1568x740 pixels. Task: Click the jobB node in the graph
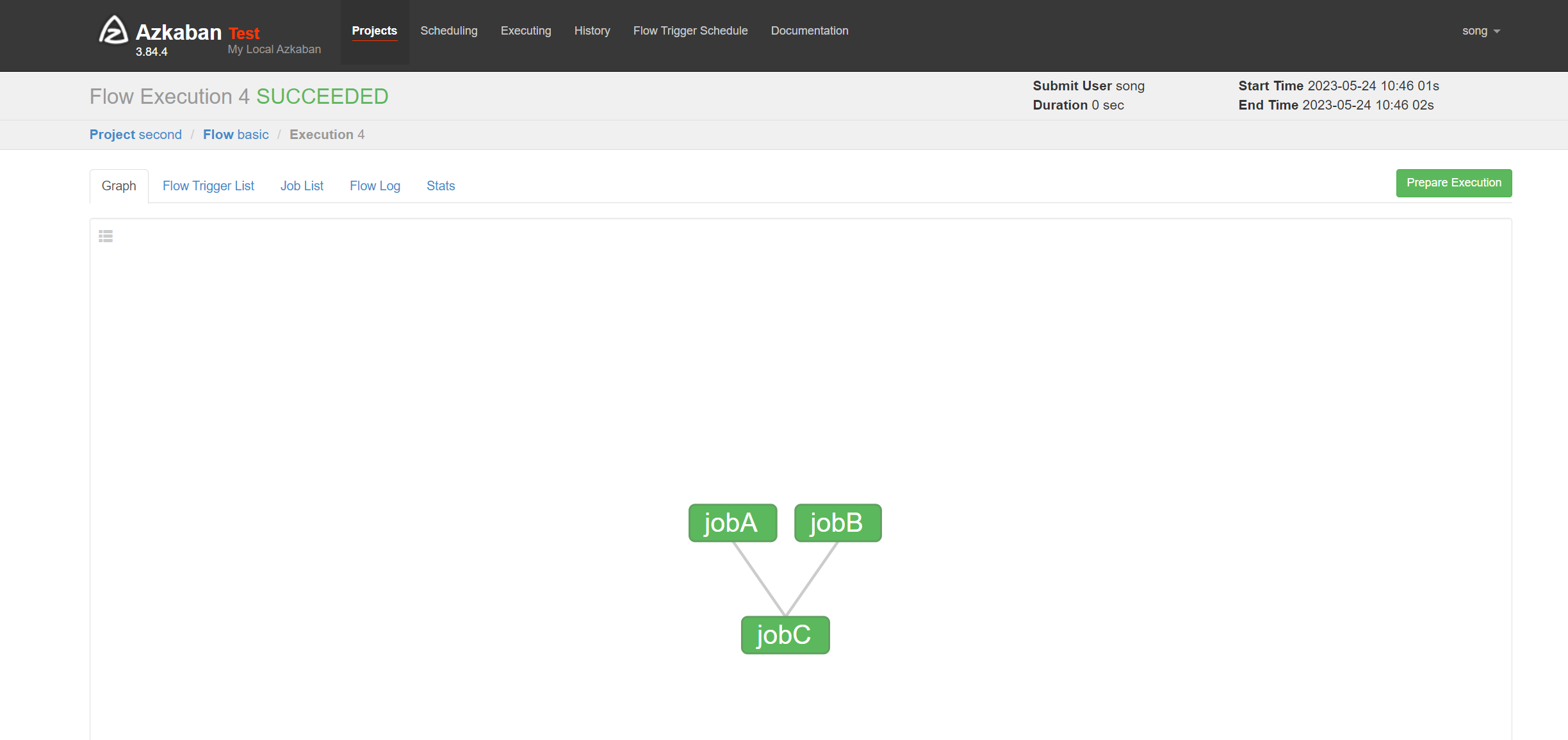[x=838, y=522]
